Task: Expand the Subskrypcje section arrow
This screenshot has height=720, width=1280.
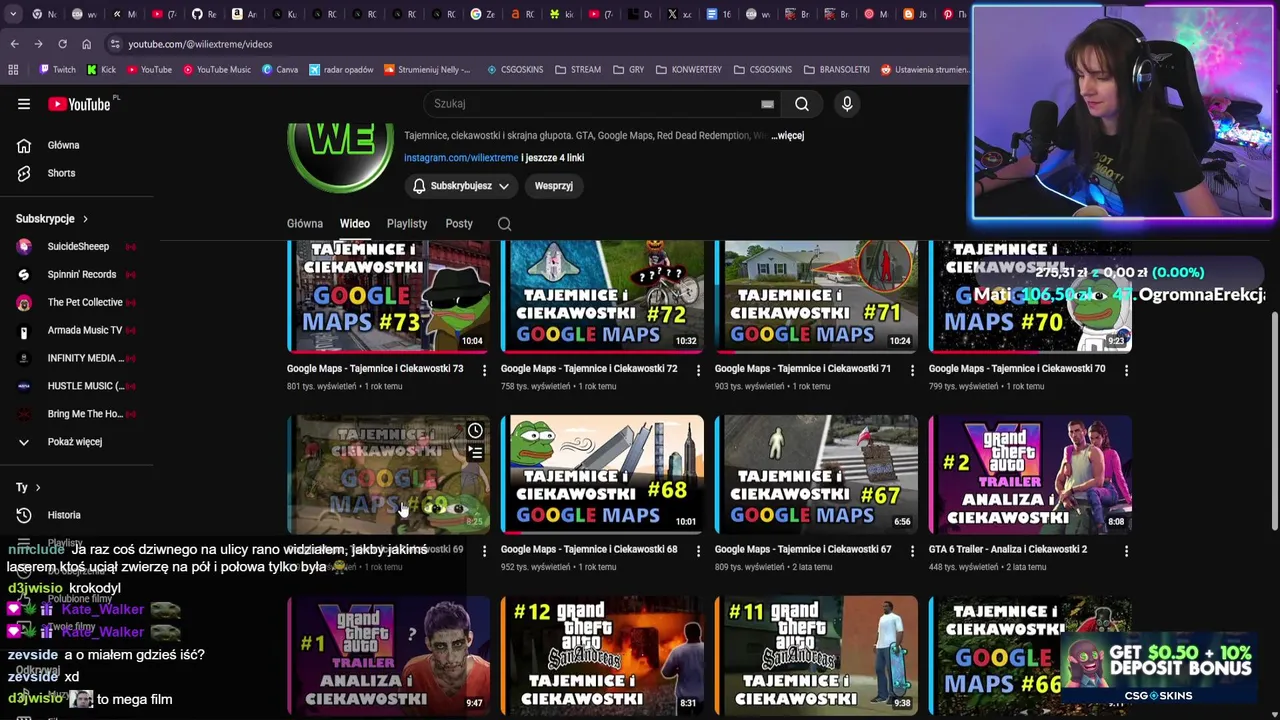Action: [x=85, y=219]
